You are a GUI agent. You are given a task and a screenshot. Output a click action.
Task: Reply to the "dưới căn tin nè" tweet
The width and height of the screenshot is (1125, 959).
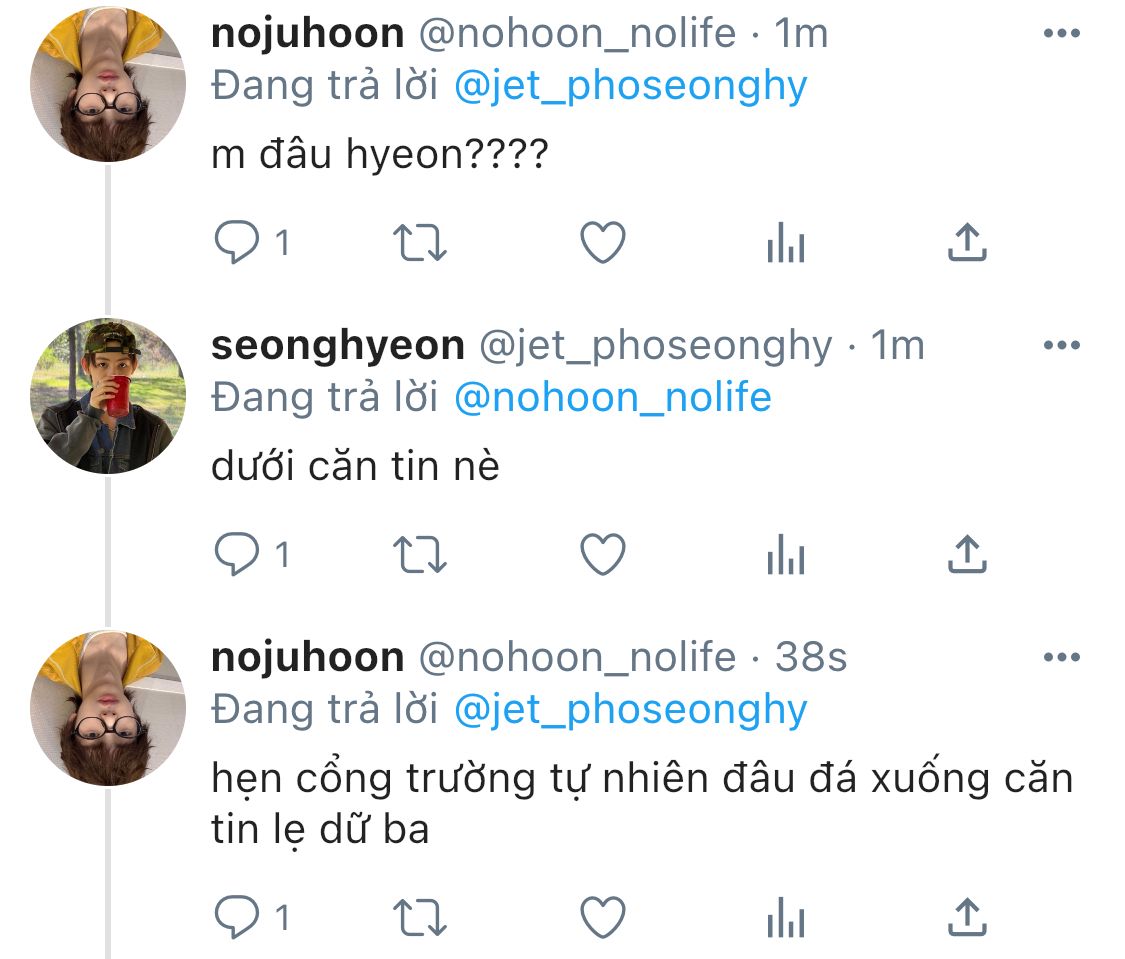coord(237,555)
